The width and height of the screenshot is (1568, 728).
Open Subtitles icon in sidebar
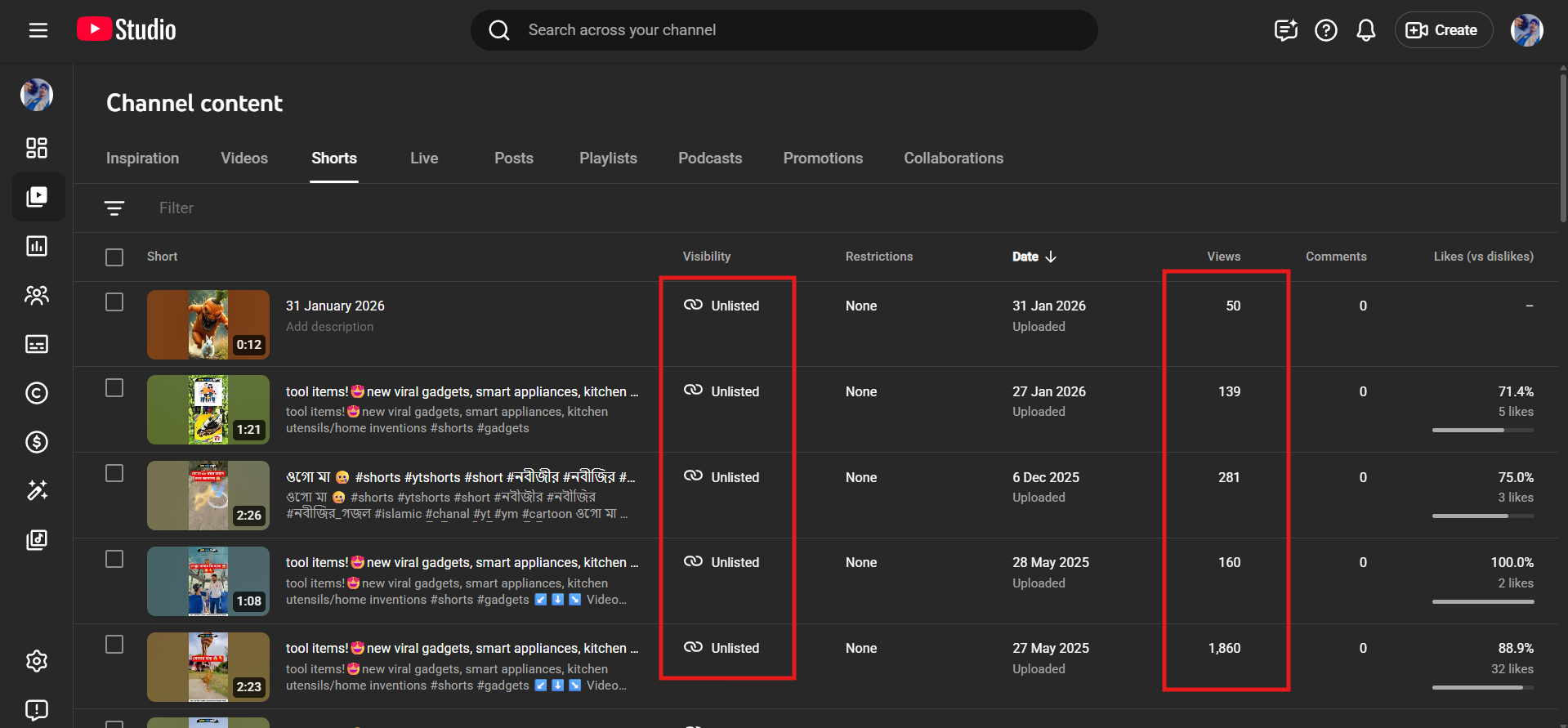(x=37, y=344)
